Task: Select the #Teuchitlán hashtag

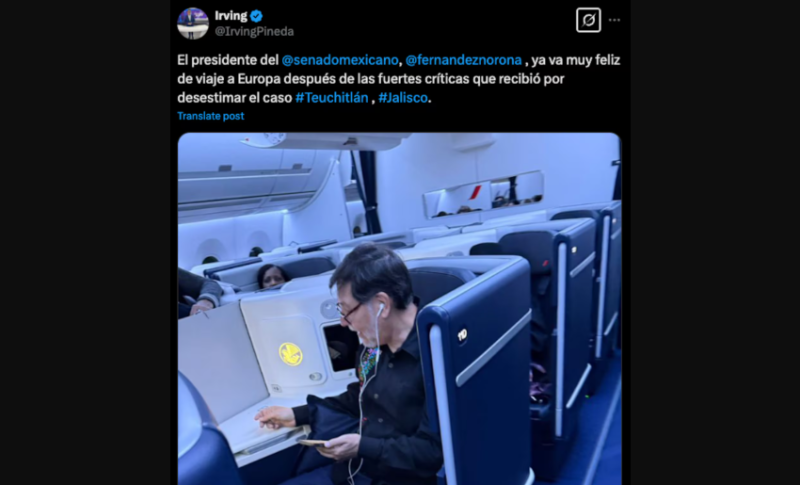Action: tap(332, 98)
